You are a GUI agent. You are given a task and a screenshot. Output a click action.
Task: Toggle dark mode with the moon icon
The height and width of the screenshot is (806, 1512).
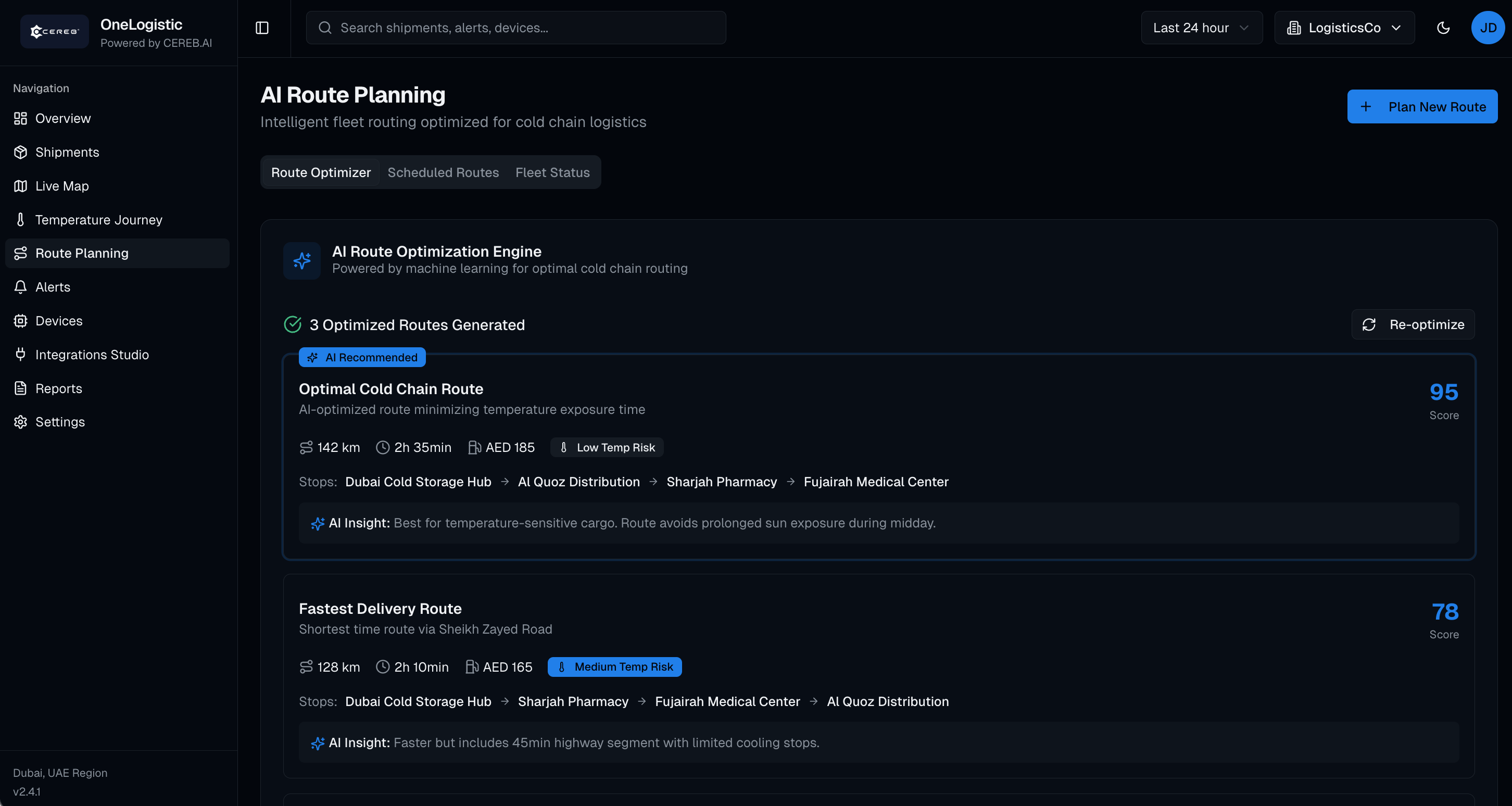click(1443, 28)
